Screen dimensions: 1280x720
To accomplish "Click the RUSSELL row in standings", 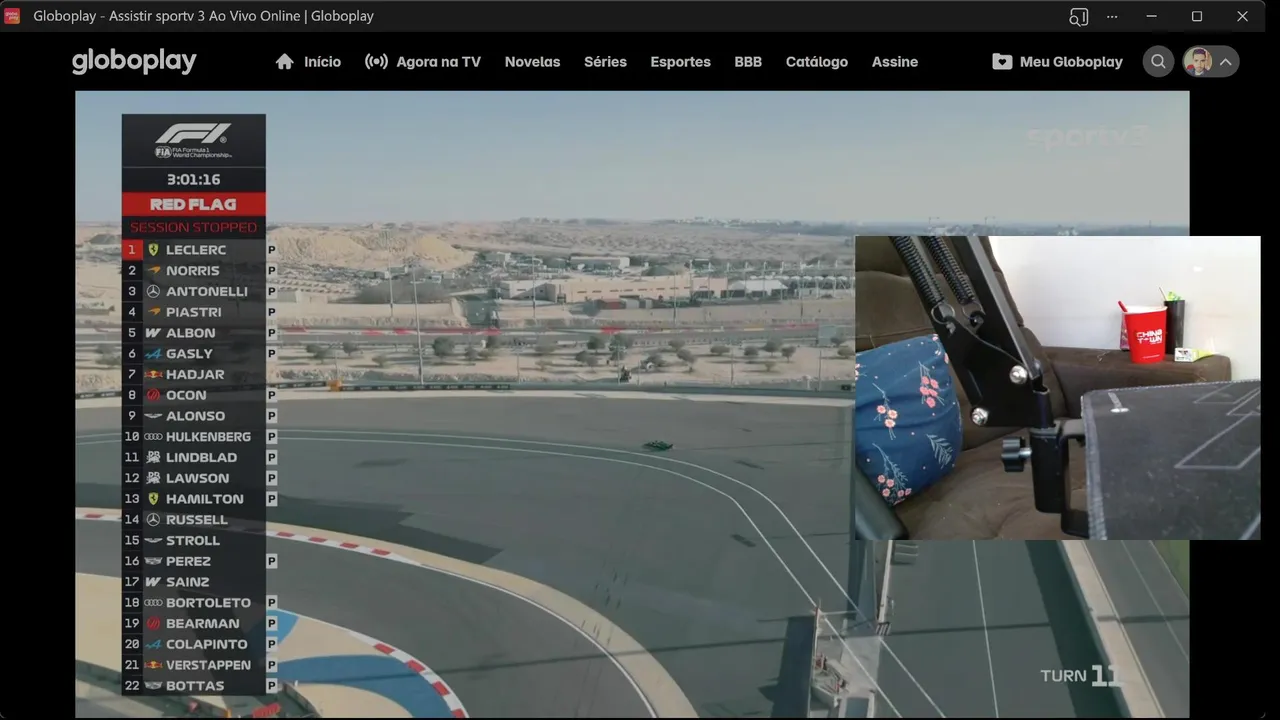I will [194, 520].
